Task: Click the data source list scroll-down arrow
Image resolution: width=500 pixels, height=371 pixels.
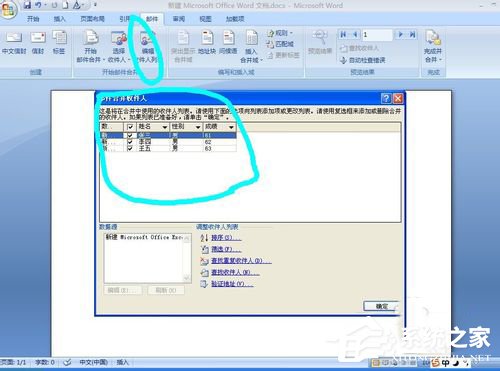Action: click(x=187, y=277)
